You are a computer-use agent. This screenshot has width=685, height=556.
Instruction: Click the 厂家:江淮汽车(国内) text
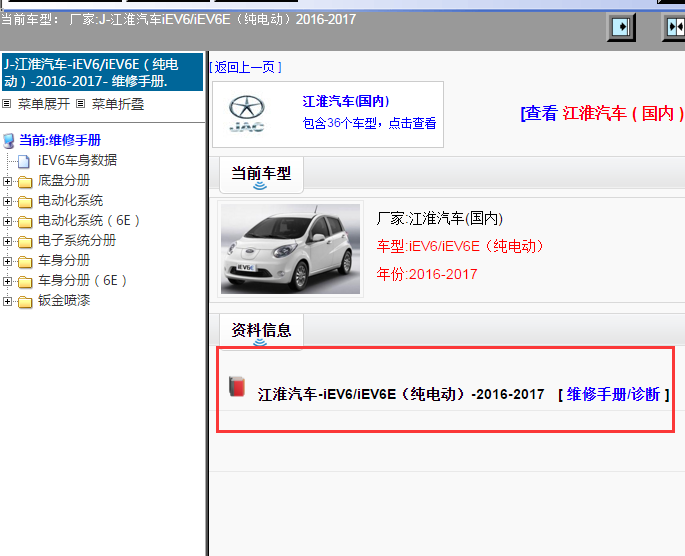click(439, 218)
